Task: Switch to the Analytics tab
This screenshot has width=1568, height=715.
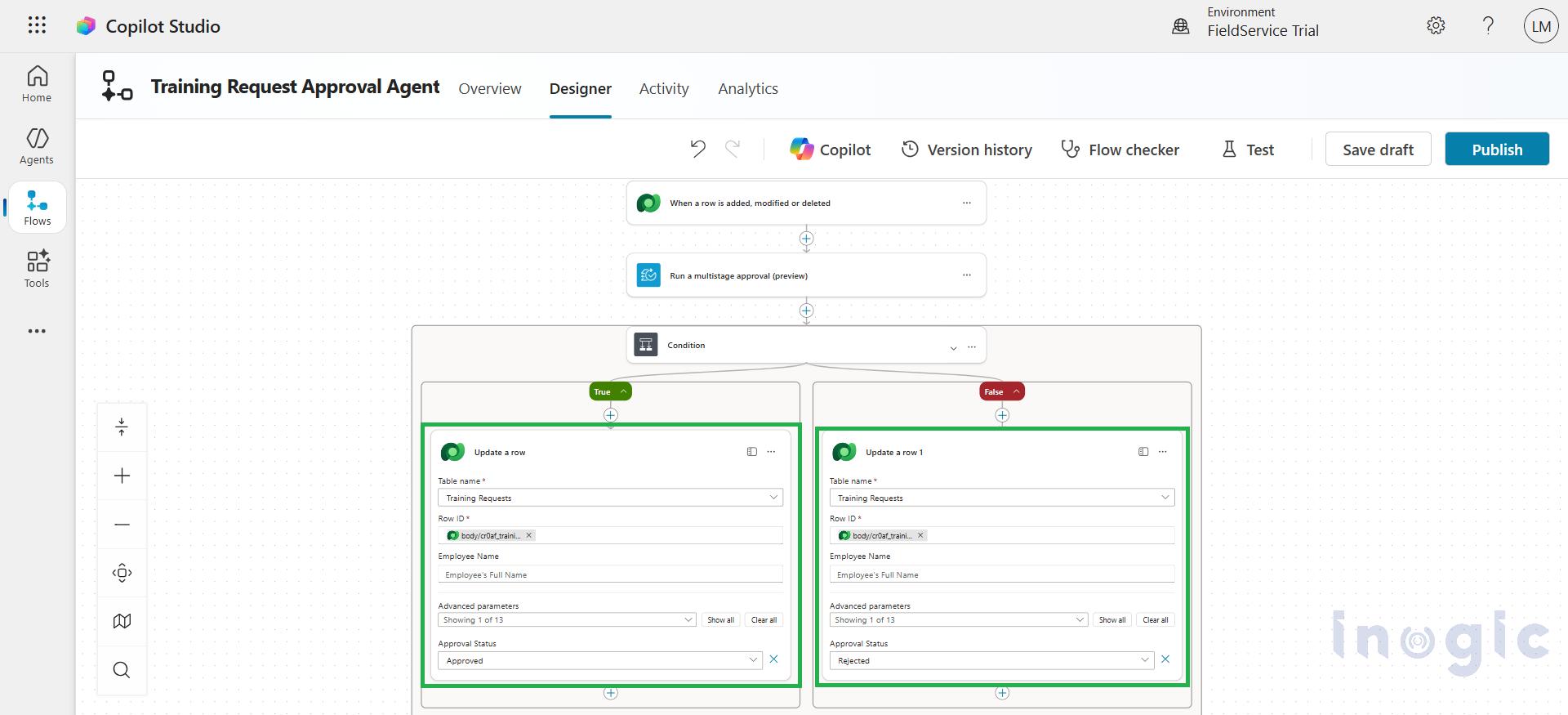Action: (748, 88)
